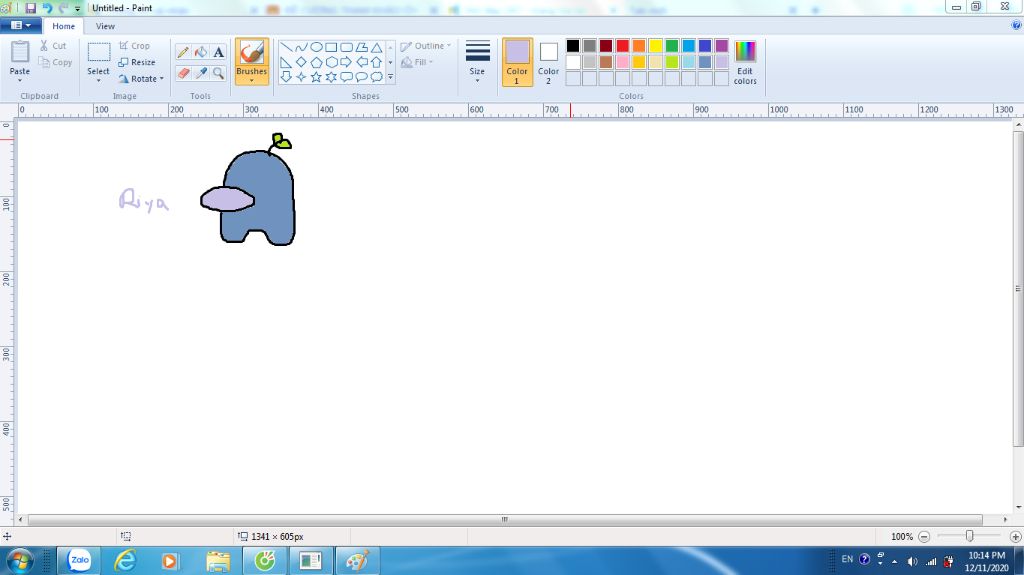Screen dimensions: 1024x575
Task: Select the Color picker eyedropper tool
Action: pos(201,73)
